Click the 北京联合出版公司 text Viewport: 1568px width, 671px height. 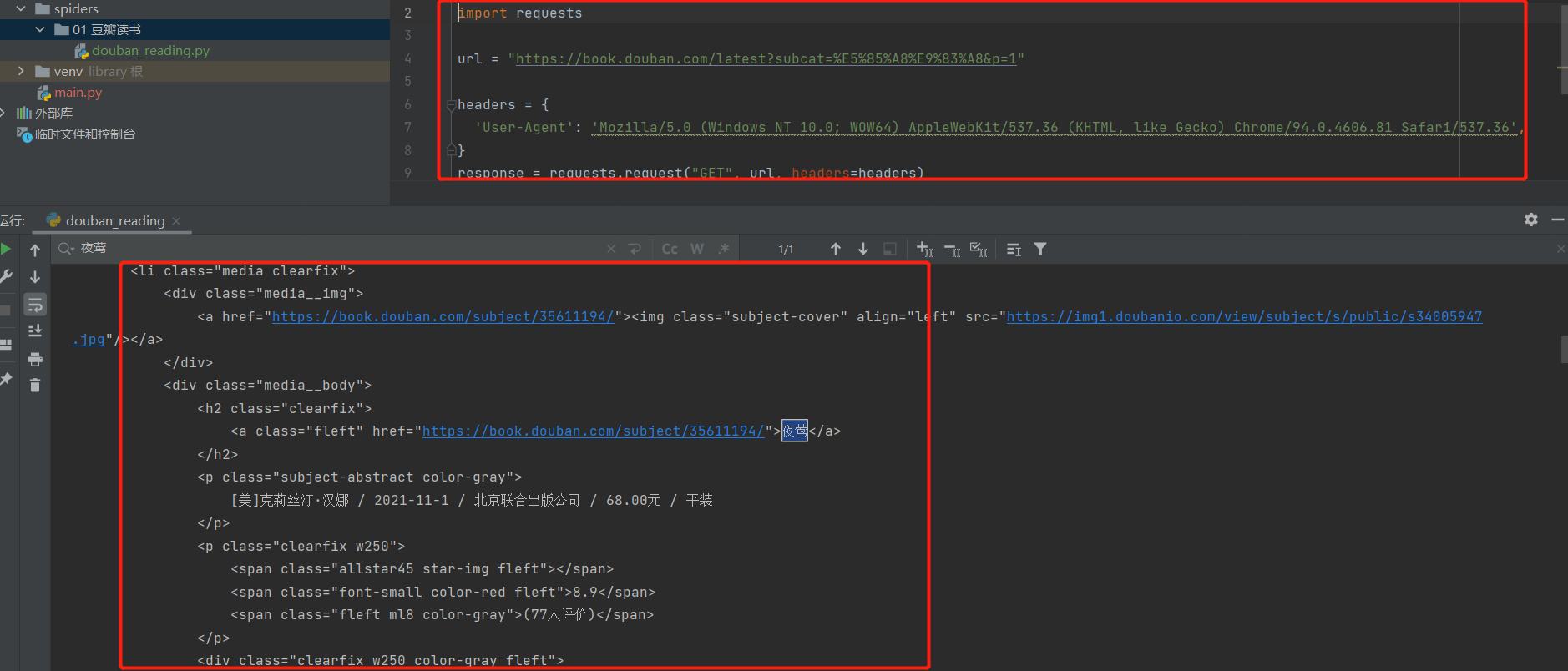pos(527,500)
